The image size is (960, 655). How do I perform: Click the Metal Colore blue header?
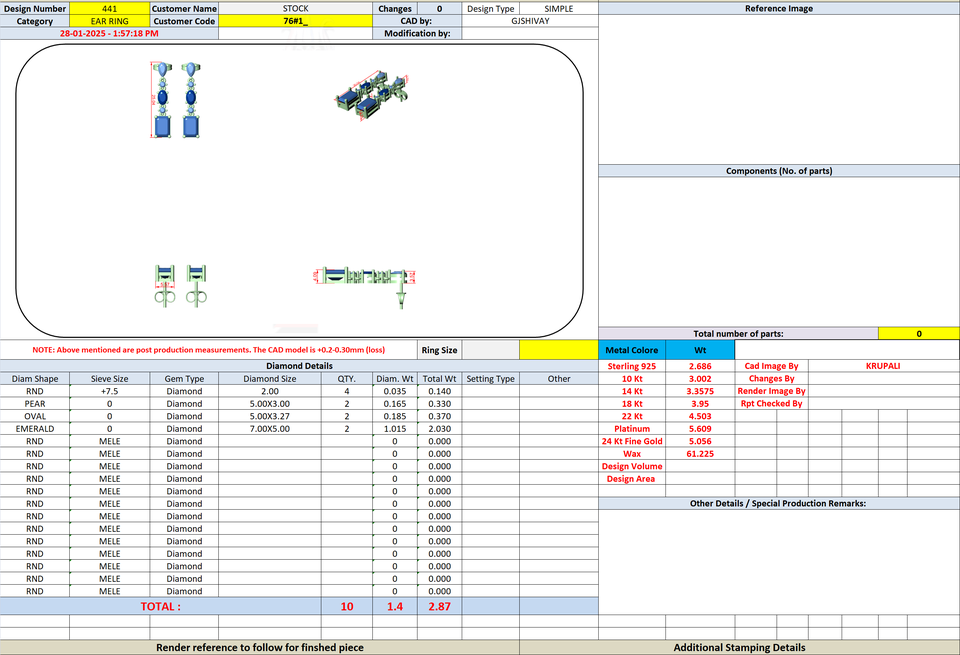[x=632, y=350]
